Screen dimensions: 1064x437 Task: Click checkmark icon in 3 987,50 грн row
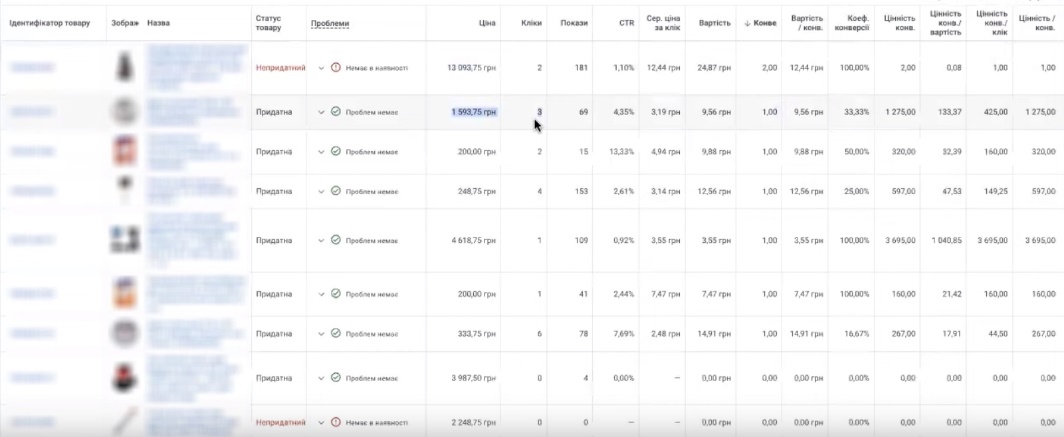pyautogui.click(x=336, y=378)
